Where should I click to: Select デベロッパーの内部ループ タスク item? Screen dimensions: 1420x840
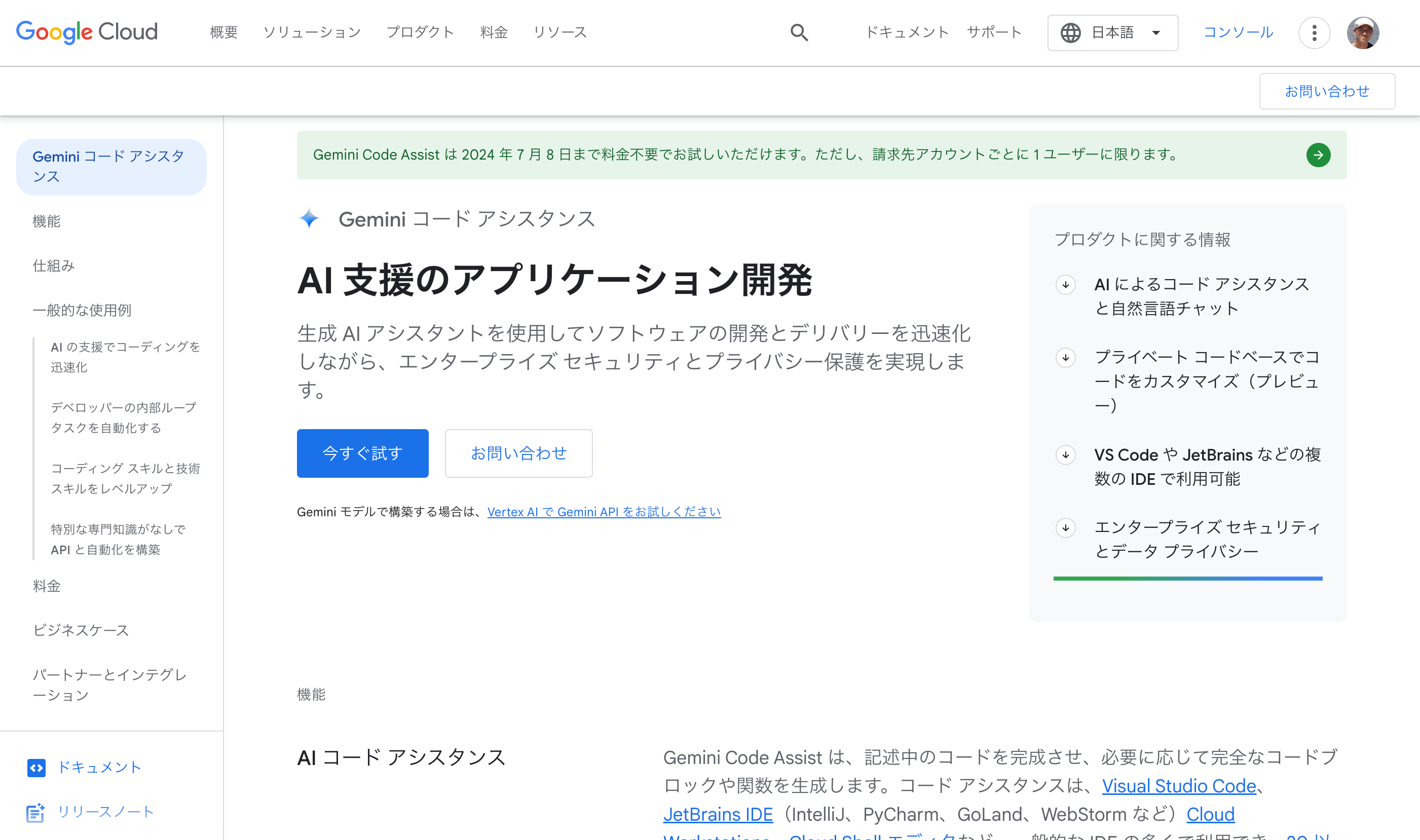(x=124, y=418)
